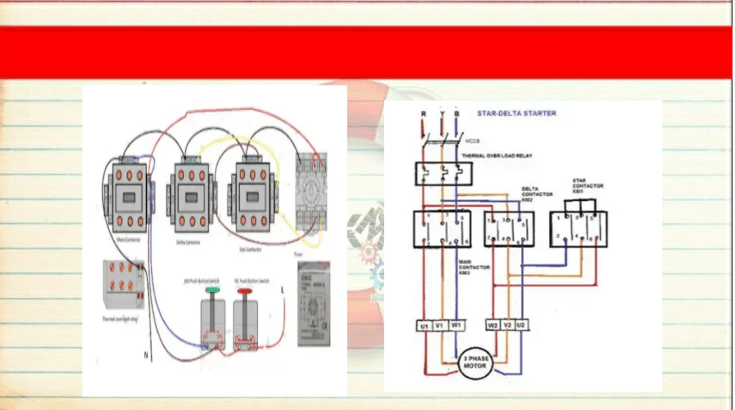
Task: Click the 'STAR-DELTA STARTER' title
Action: point(517,113)
